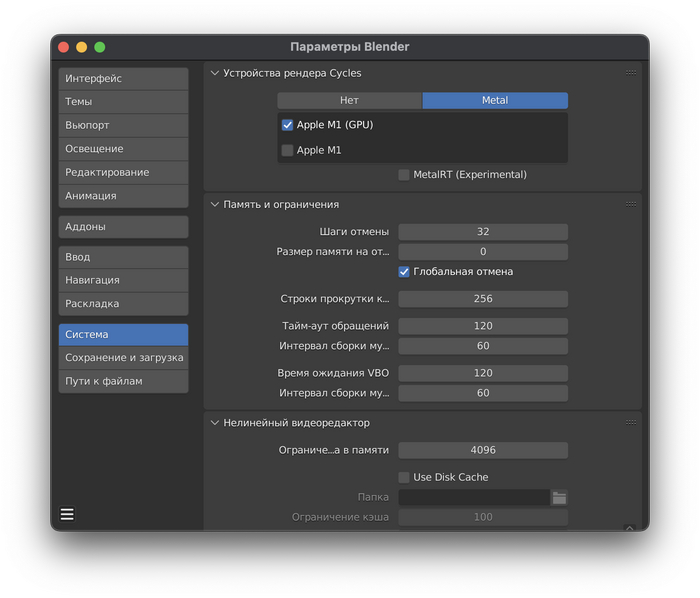
Task: Click the scroll-down arrow at panel bottom
Action: pos(629,527)
